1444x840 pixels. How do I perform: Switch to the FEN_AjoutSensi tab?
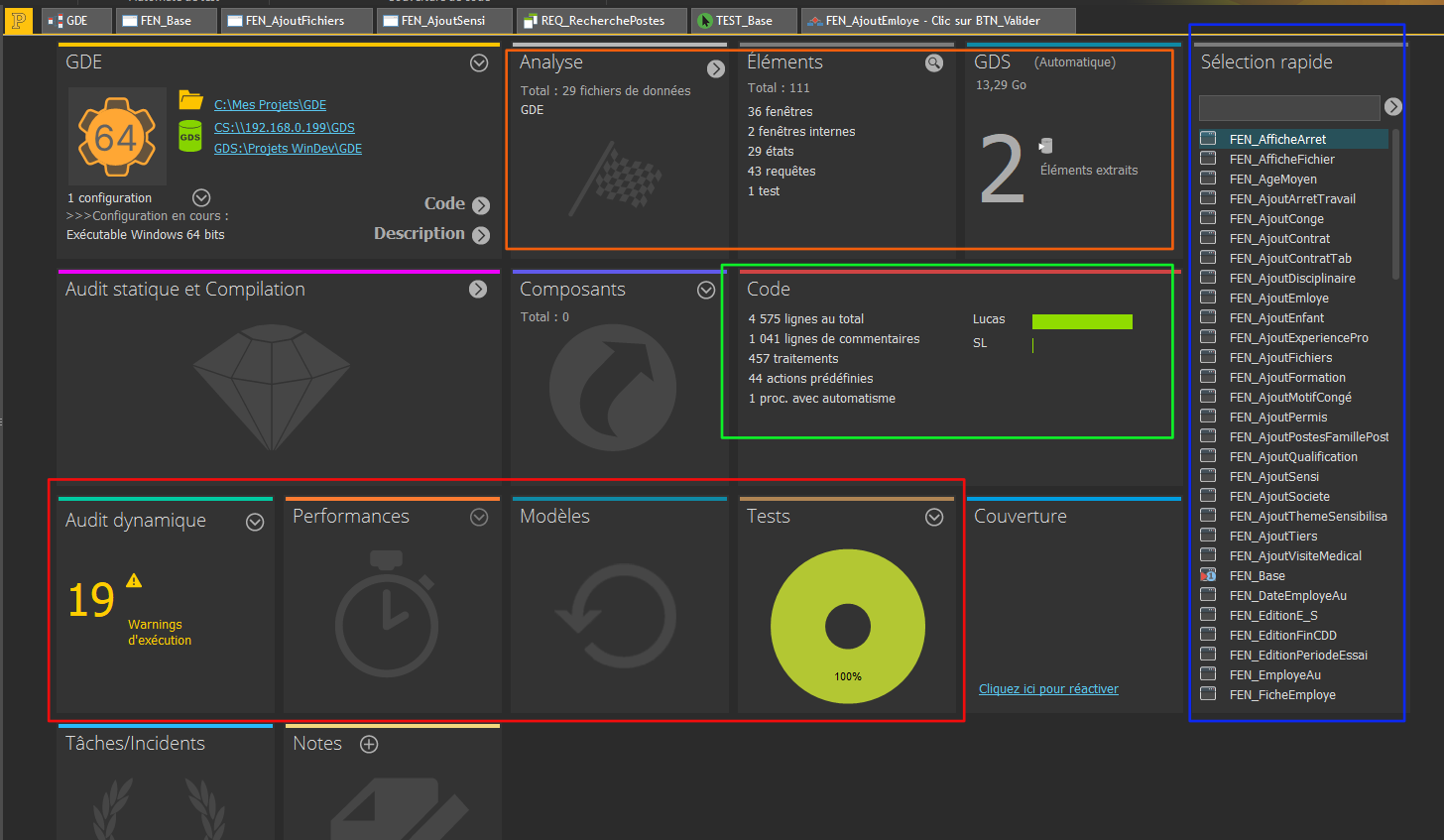[x=444, y=21]
